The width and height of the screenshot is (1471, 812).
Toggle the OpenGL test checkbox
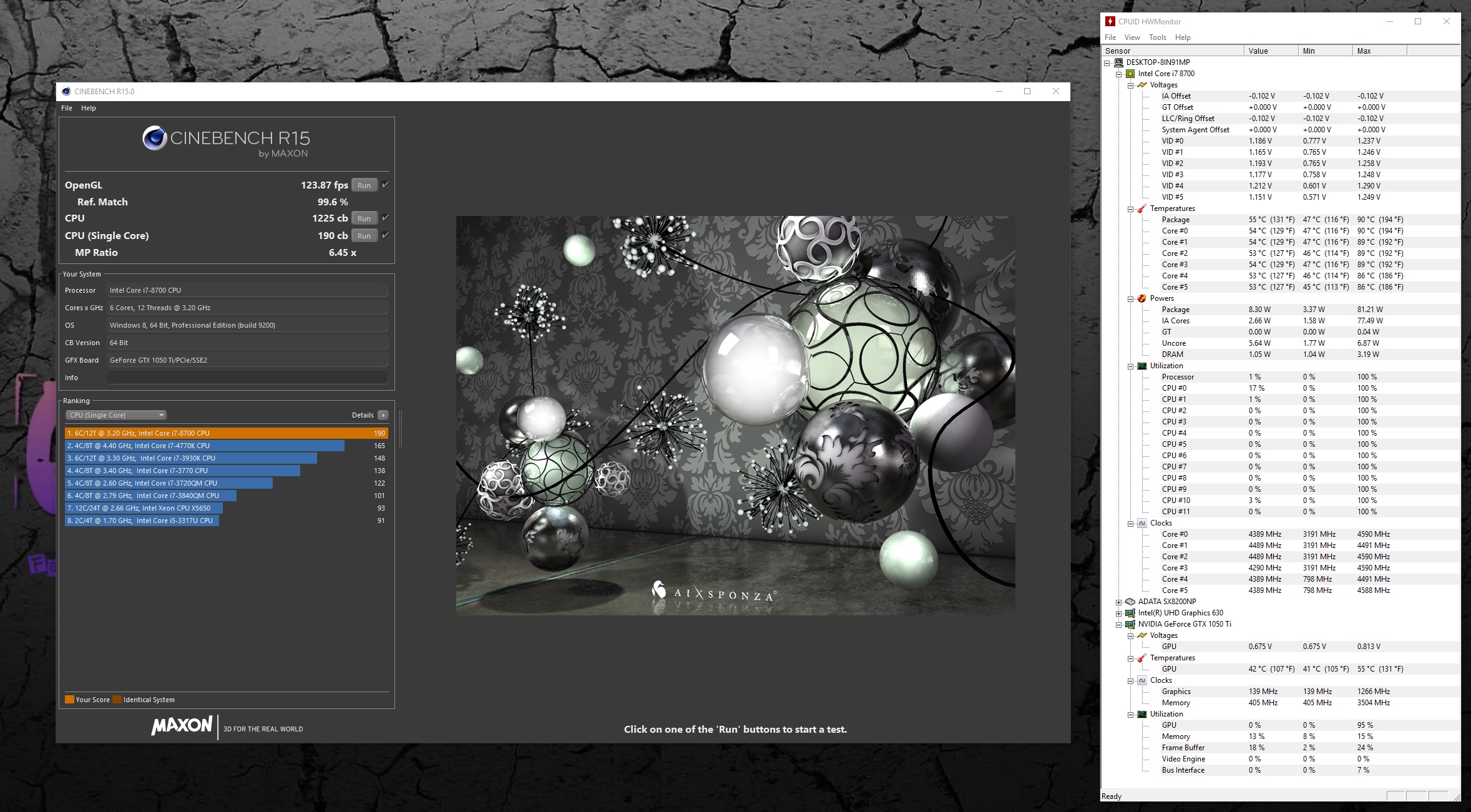[x=385, y=185]
